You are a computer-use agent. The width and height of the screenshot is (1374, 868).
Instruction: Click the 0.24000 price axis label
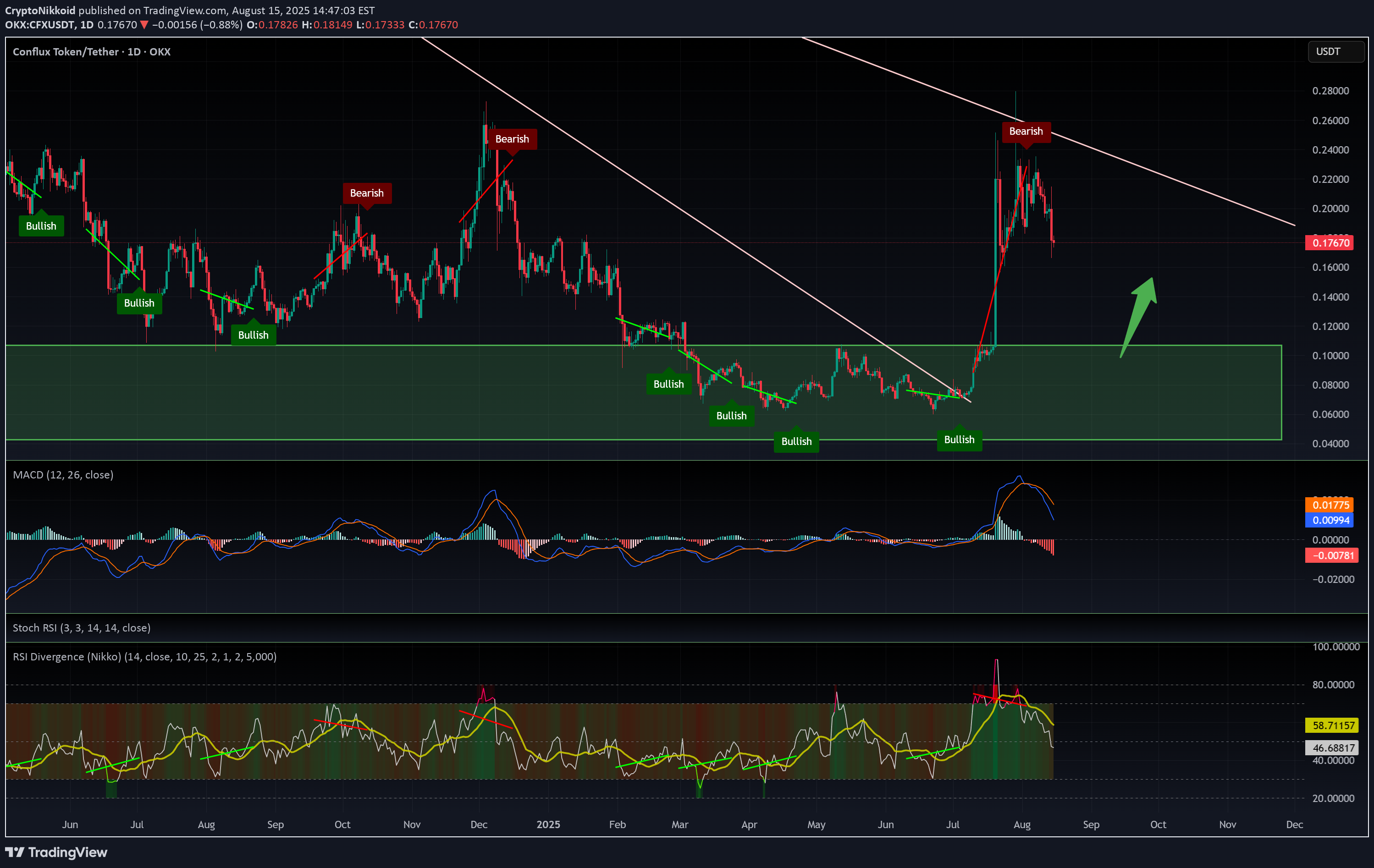coord(1330,150)
